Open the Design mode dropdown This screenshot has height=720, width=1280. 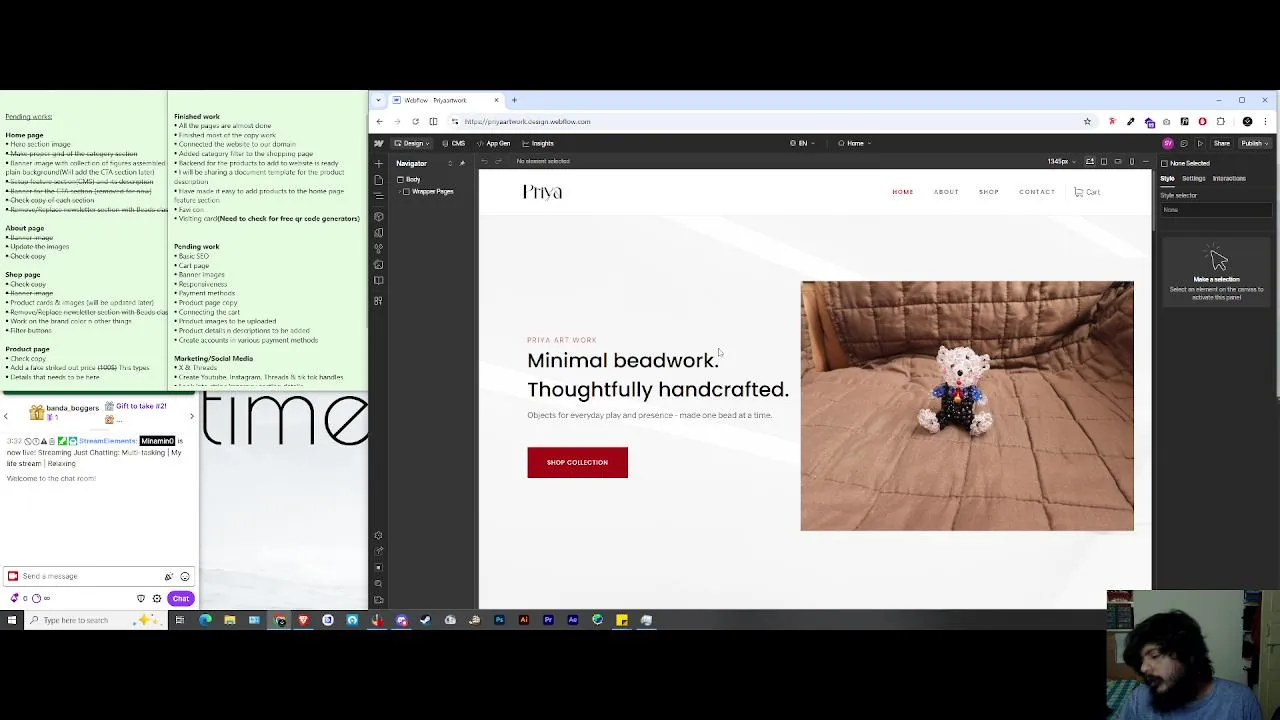[411, 143]
